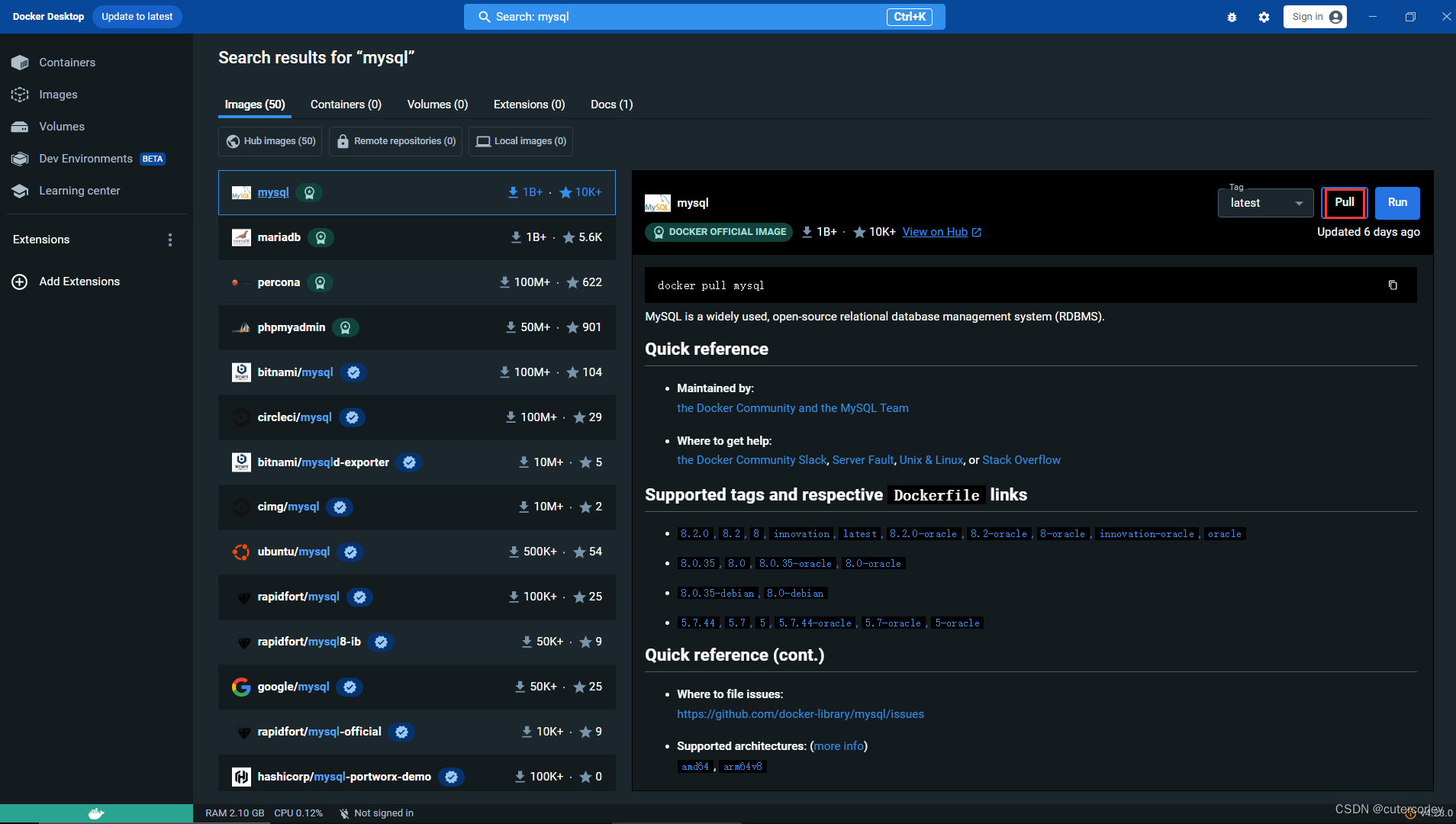The height and width of the screenshot is (824, 1456).
Task: Open the amd64 architecture link
Action: [695, 767]
